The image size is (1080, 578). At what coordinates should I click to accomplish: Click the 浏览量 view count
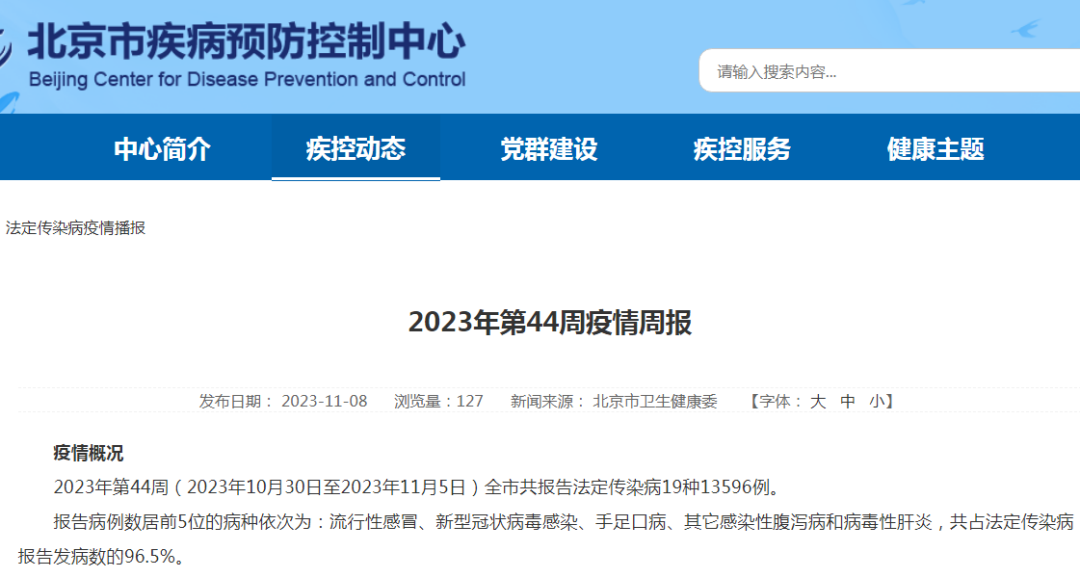pyautogui.click(x=438, y=401)
